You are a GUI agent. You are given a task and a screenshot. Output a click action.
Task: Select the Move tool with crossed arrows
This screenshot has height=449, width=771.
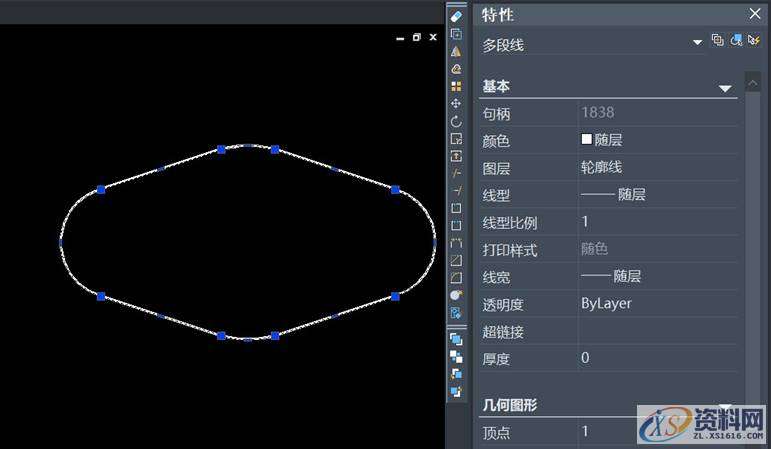456,103
